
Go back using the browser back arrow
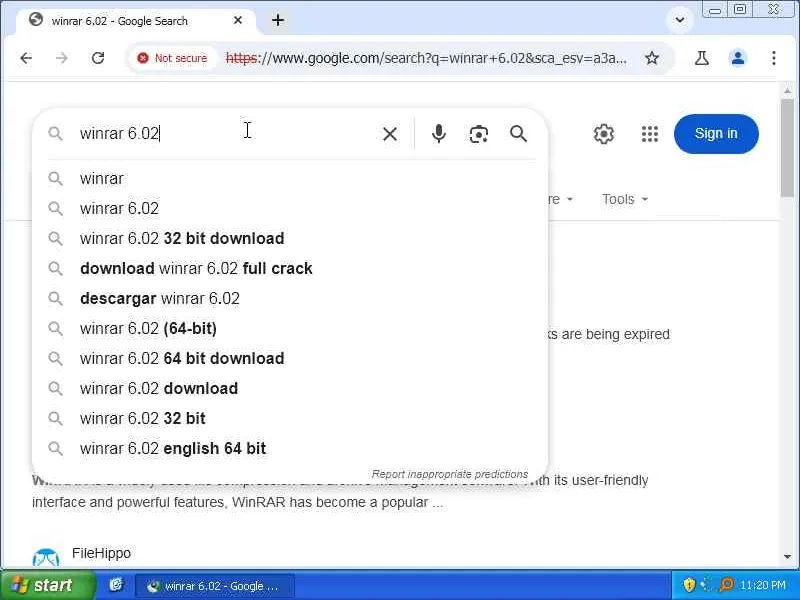26,58
